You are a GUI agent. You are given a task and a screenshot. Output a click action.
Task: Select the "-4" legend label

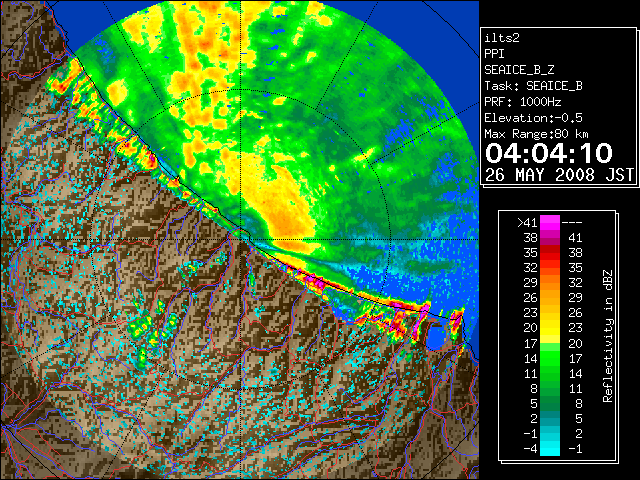(530, 449)
